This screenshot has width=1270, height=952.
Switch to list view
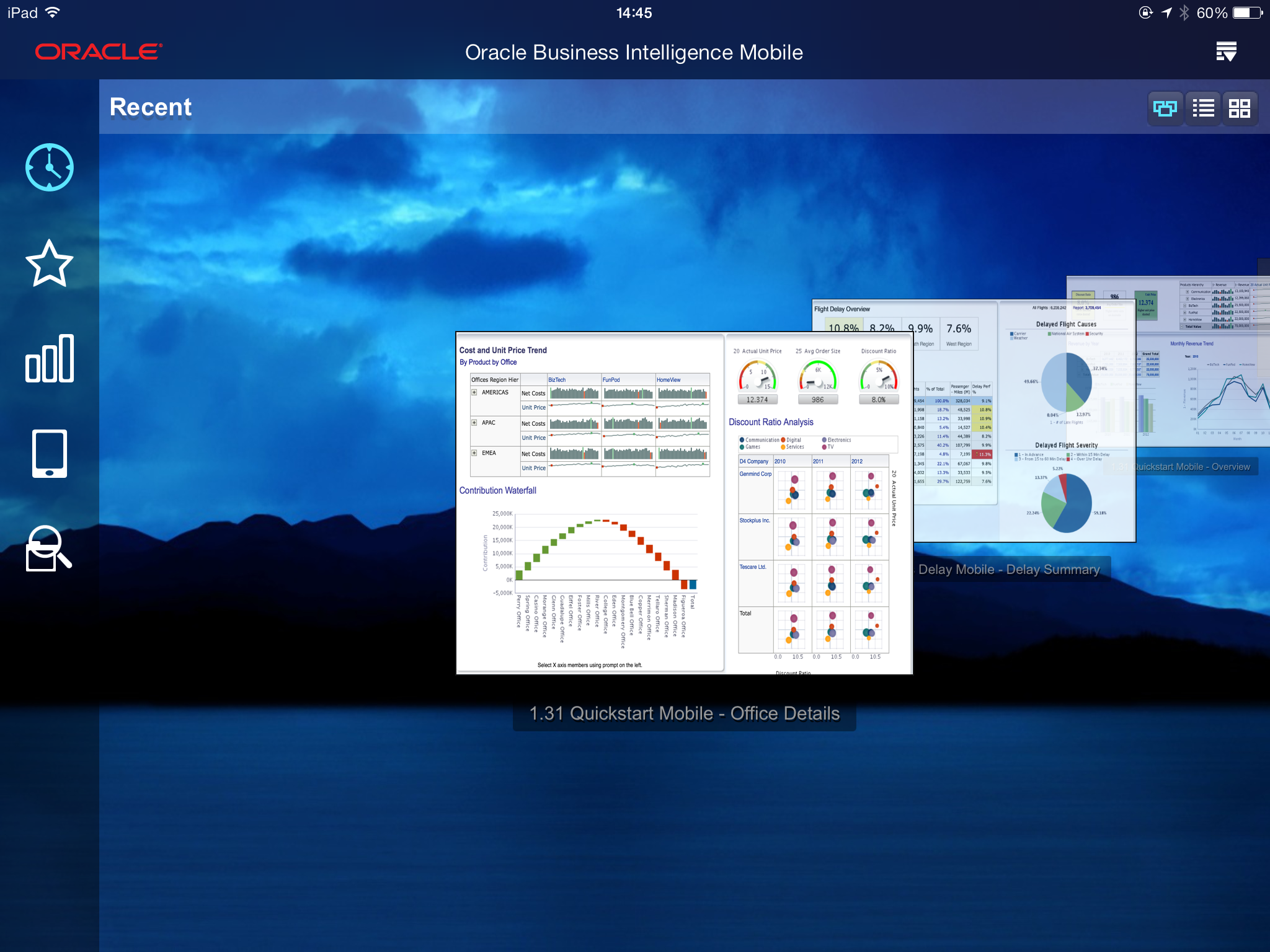pyautogui.click(x=1203, y=108)
